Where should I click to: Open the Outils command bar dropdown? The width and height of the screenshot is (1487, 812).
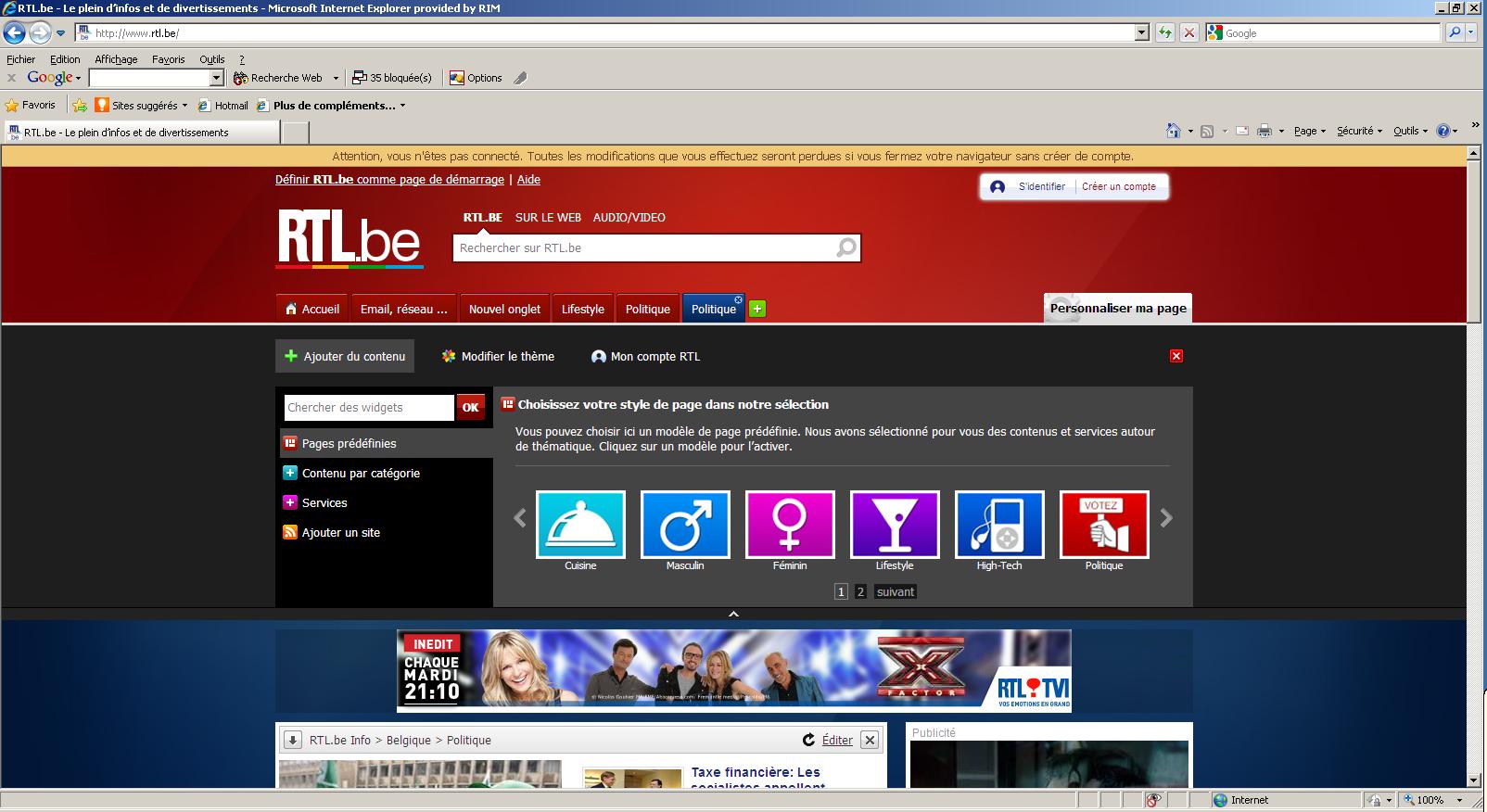pos(1410,131)
